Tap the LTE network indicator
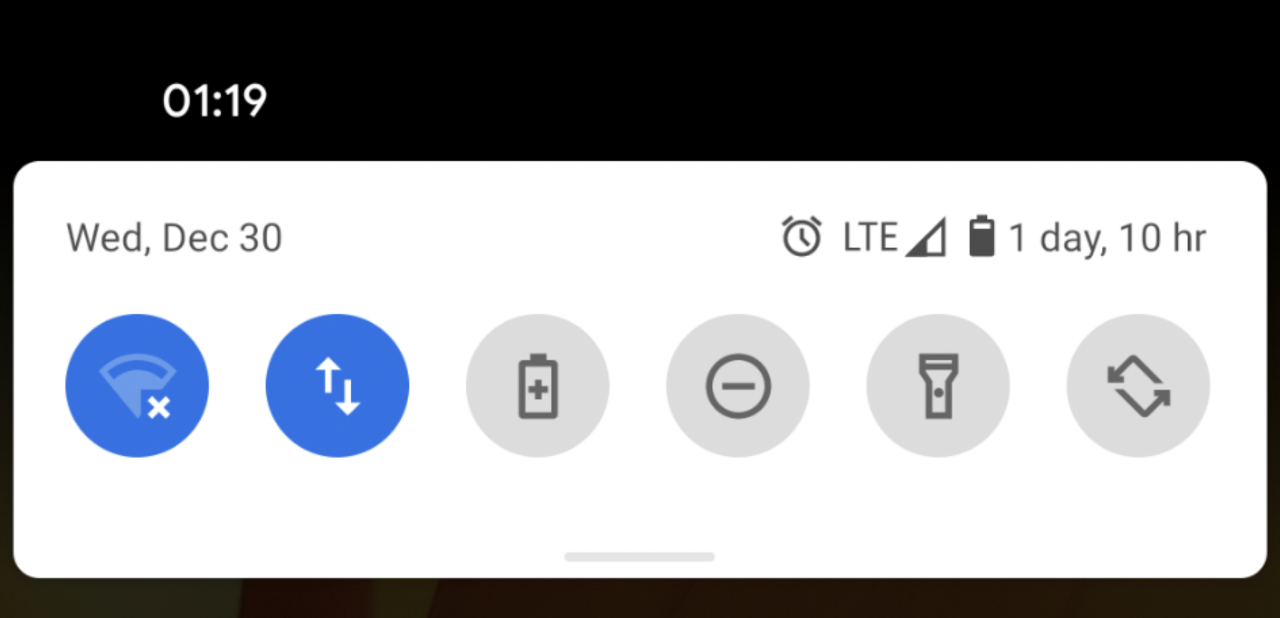 pyautogui.click(x=870, y=238)
